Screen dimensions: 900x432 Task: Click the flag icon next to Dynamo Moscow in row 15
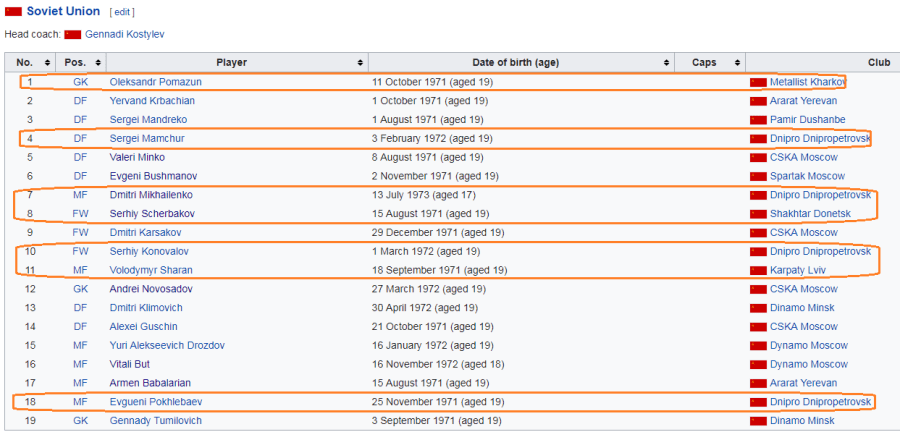[758, 345]
